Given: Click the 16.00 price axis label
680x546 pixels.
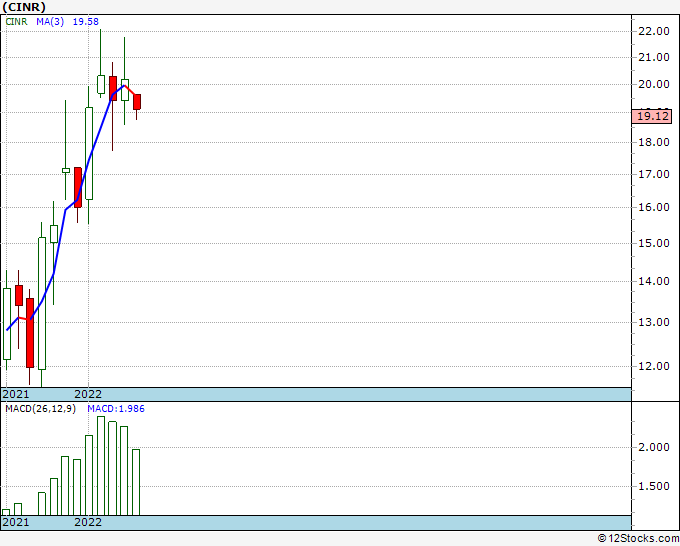Looking at the screenshot, I should point(654,207).
